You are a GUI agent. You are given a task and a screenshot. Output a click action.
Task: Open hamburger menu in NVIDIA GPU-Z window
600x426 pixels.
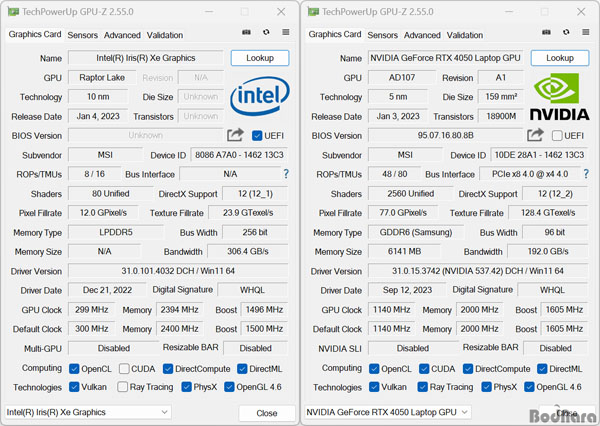tap(586, 32)
